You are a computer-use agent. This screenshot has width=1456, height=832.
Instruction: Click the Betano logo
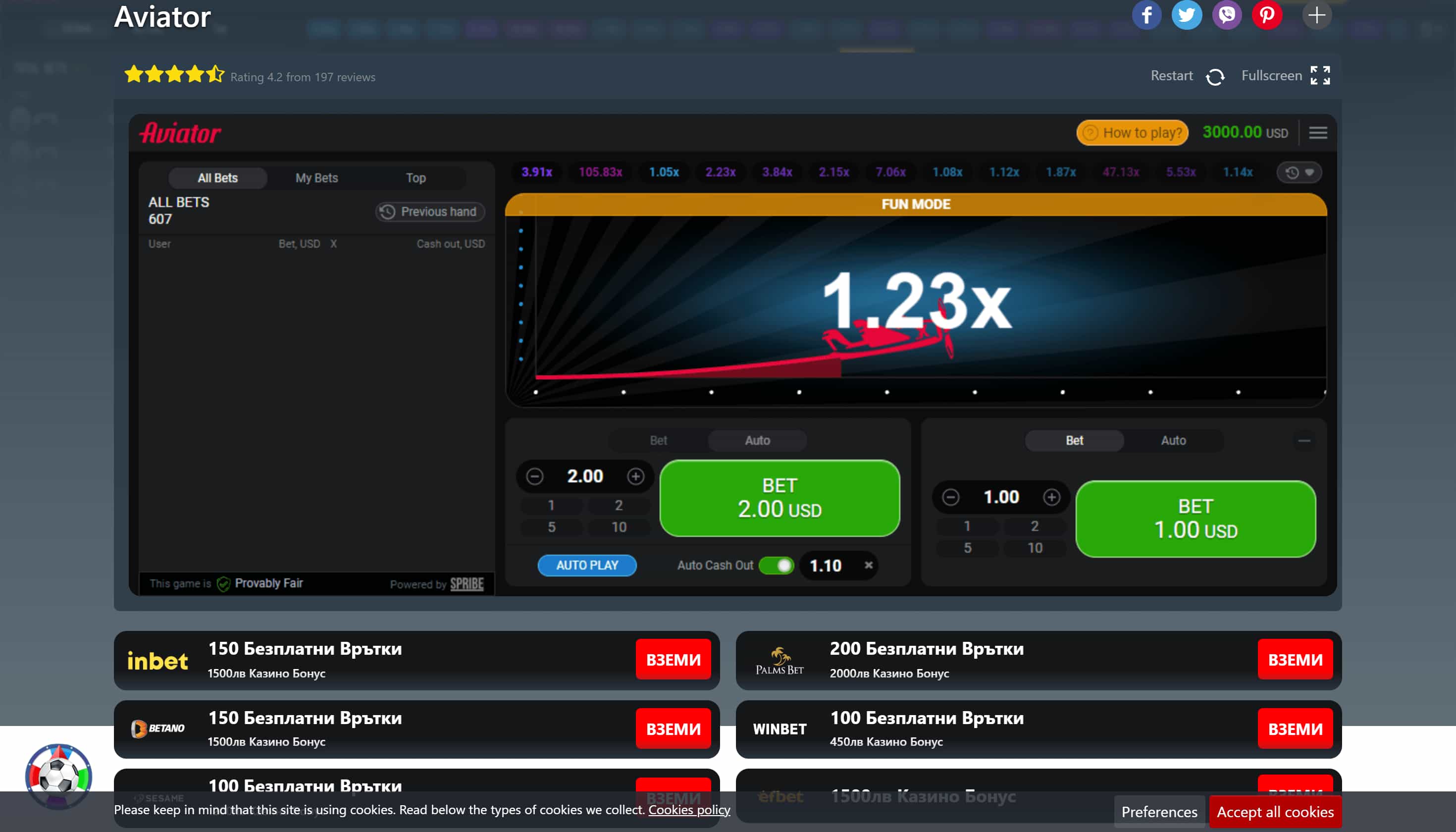point(157,728)
